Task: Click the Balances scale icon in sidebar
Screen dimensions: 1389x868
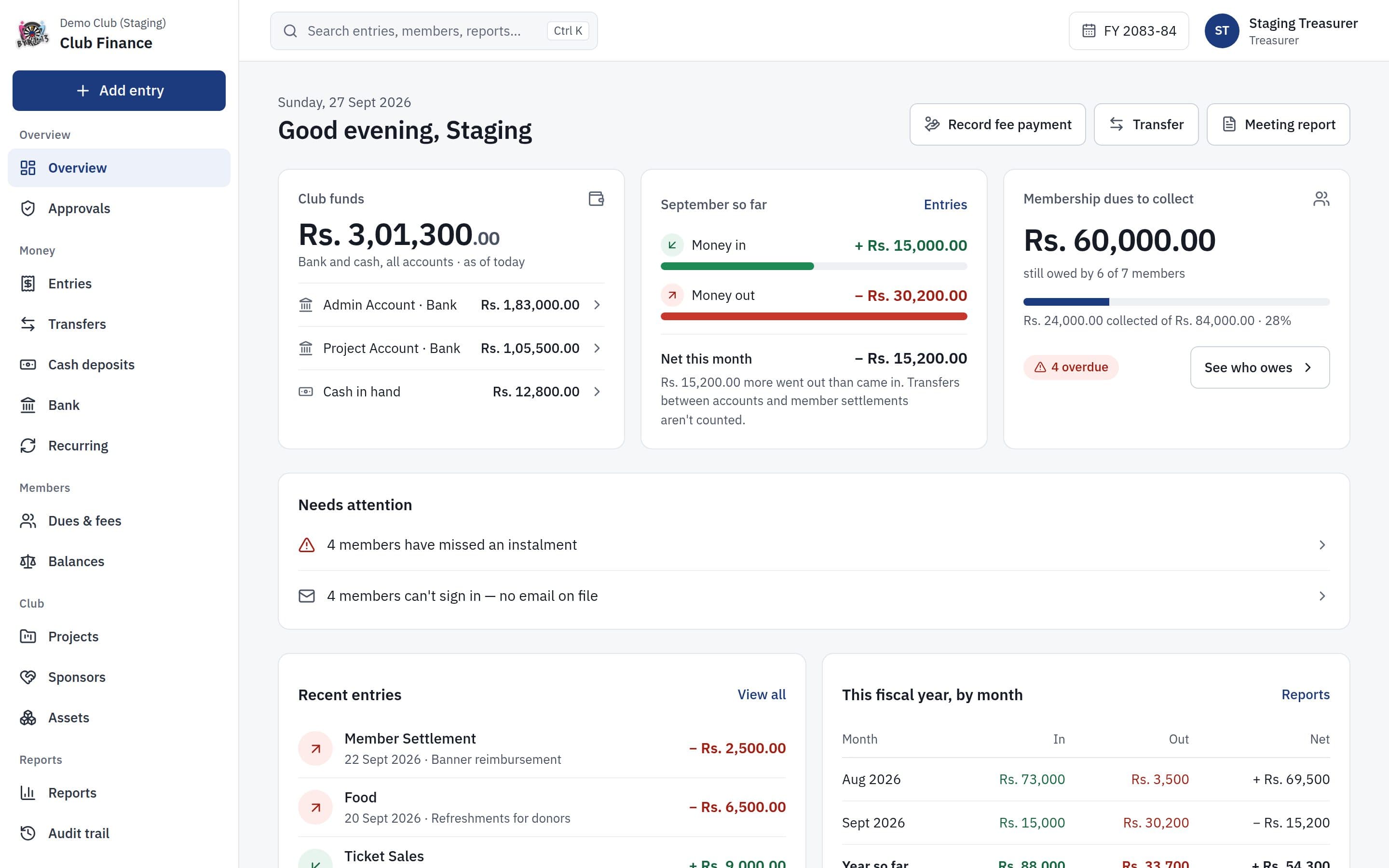Action: click(x=27, y=561)
